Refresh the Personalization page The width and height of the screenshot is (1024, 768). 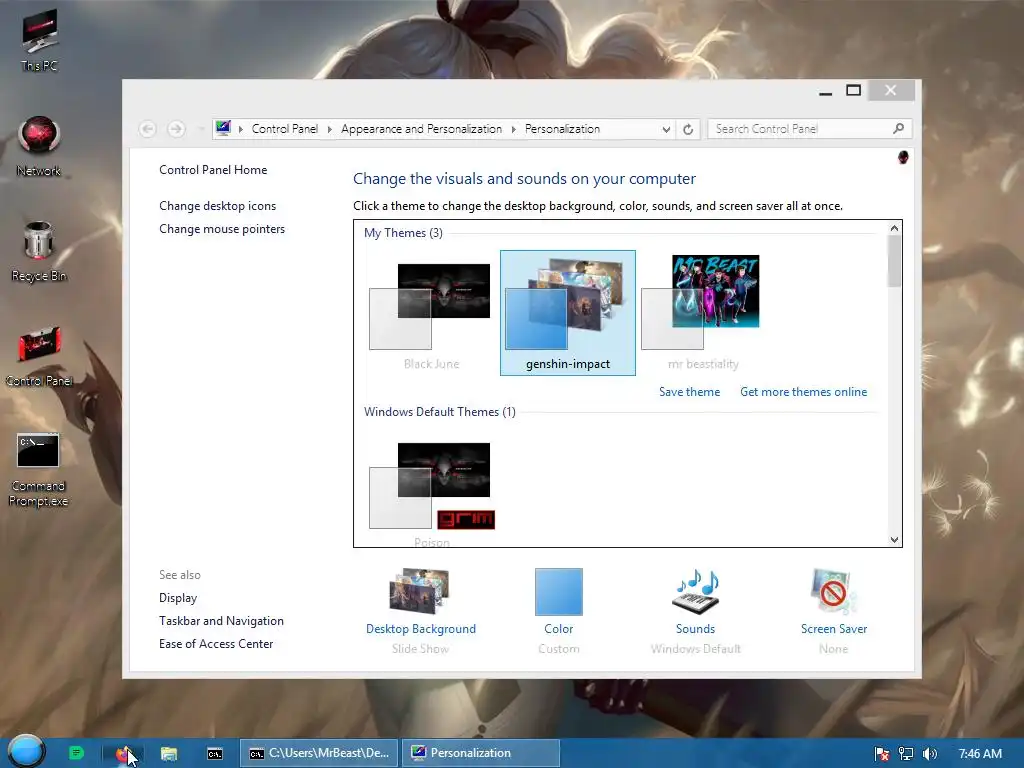tap(688, 129)
